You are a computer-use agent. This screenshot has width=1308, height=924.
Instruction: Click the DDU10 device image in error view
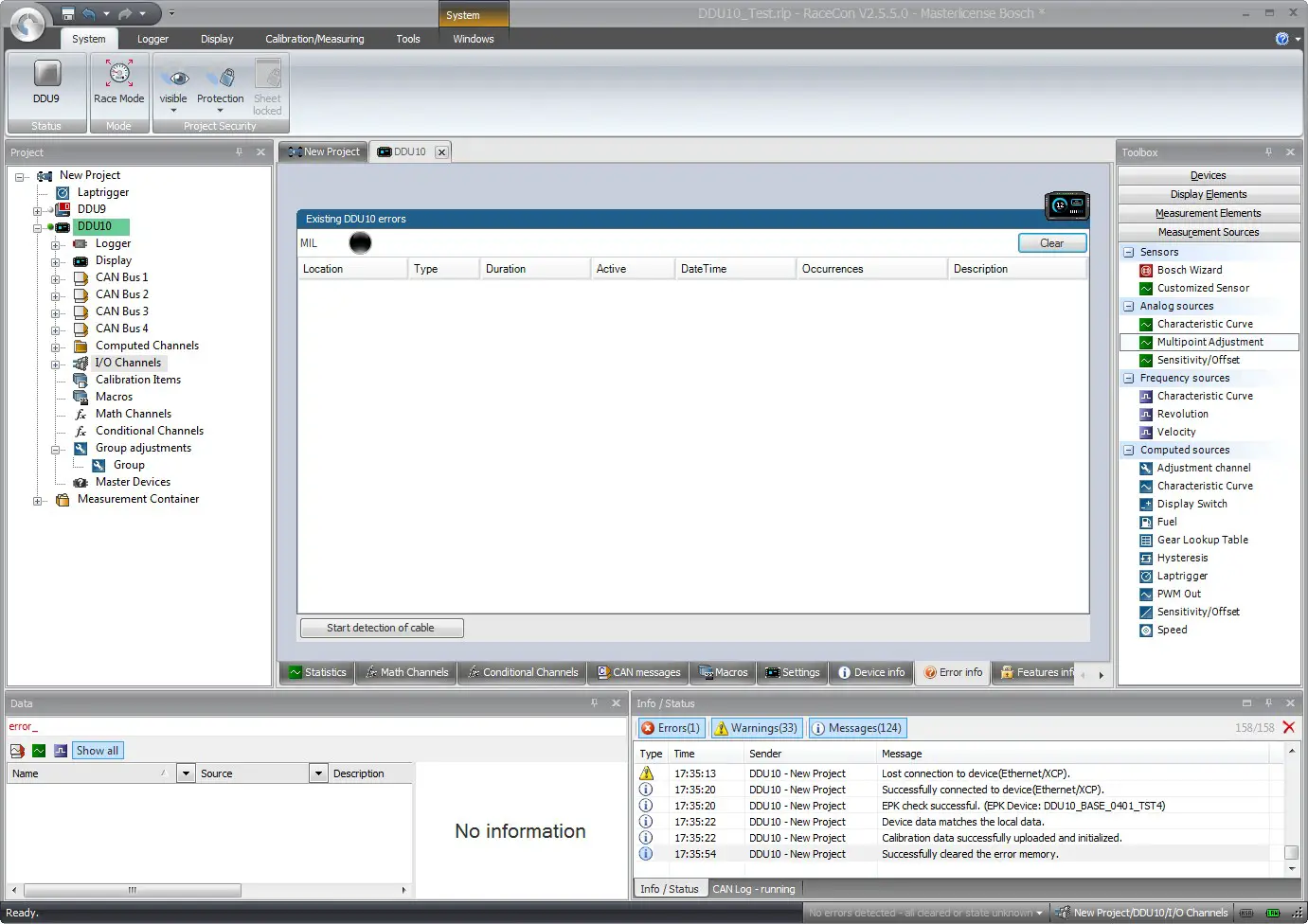[1067, 205]
